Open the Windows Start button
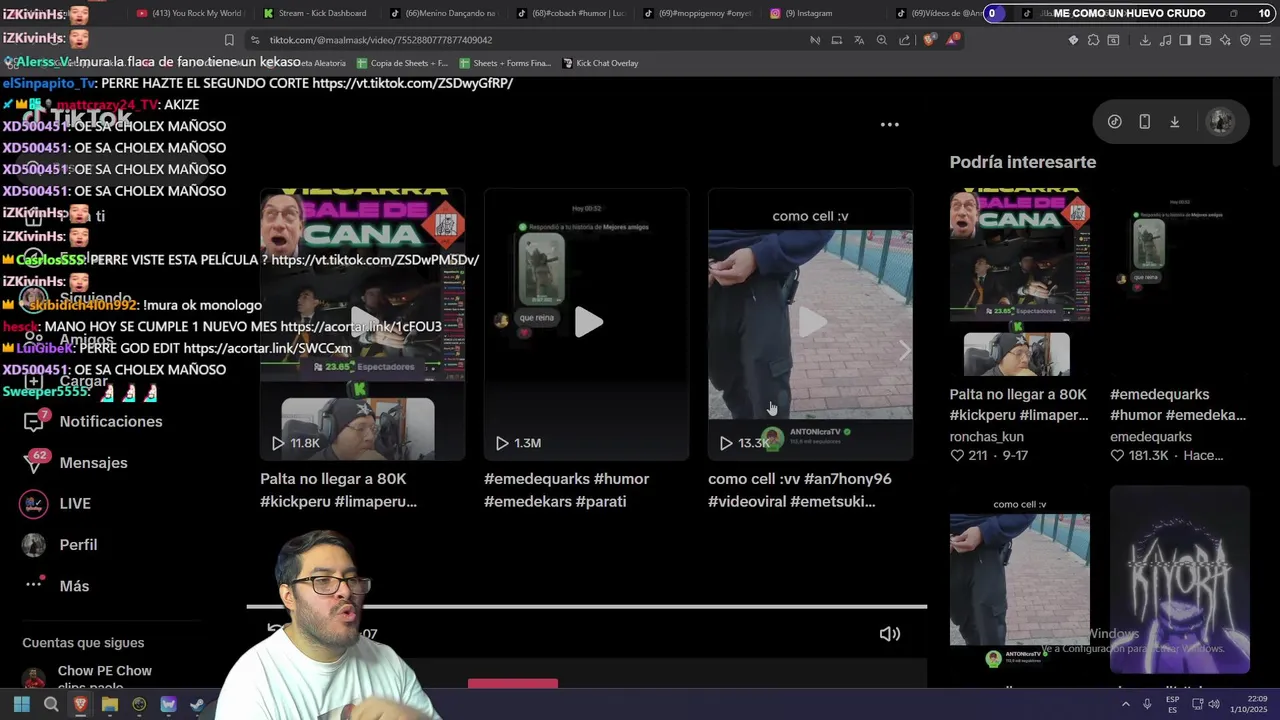Screen dimensions: 1280x720 click(x=21, y=705)
